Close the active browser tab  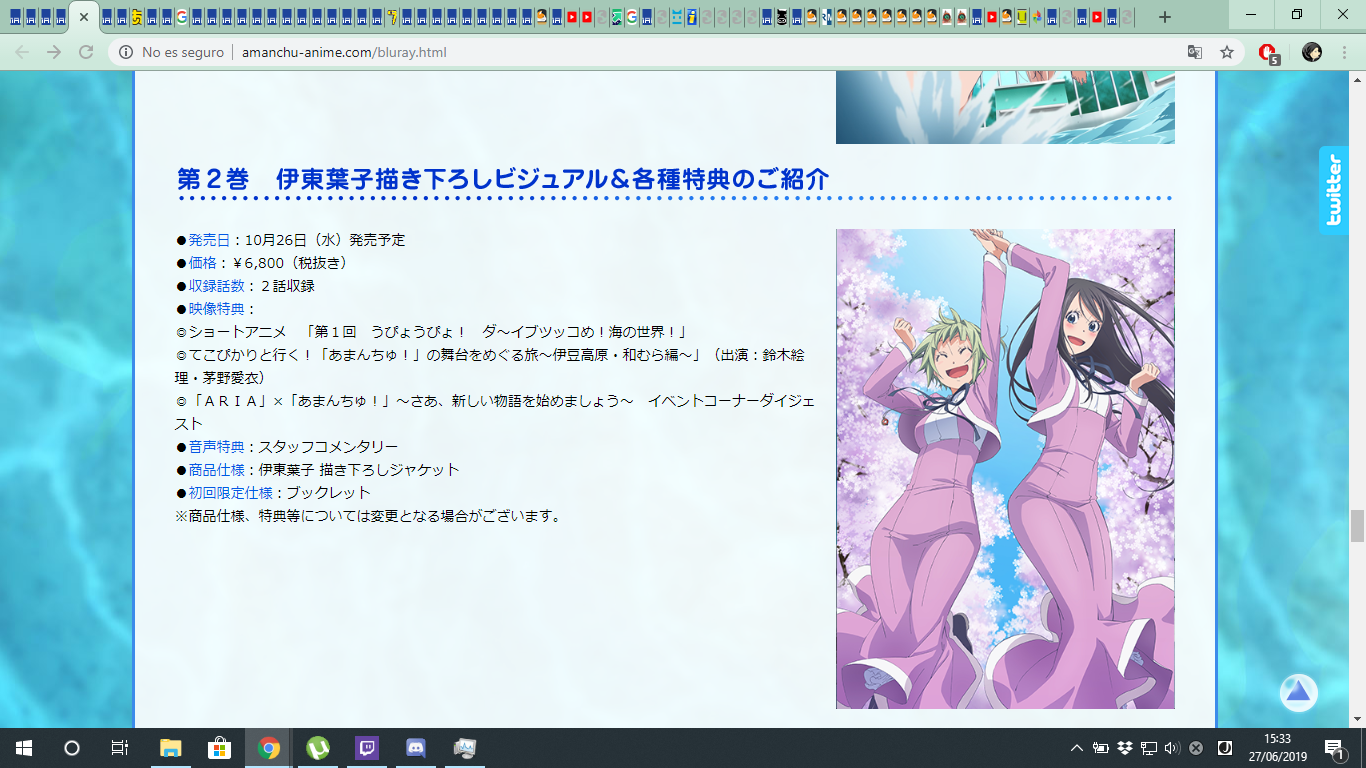coord(84,17)
